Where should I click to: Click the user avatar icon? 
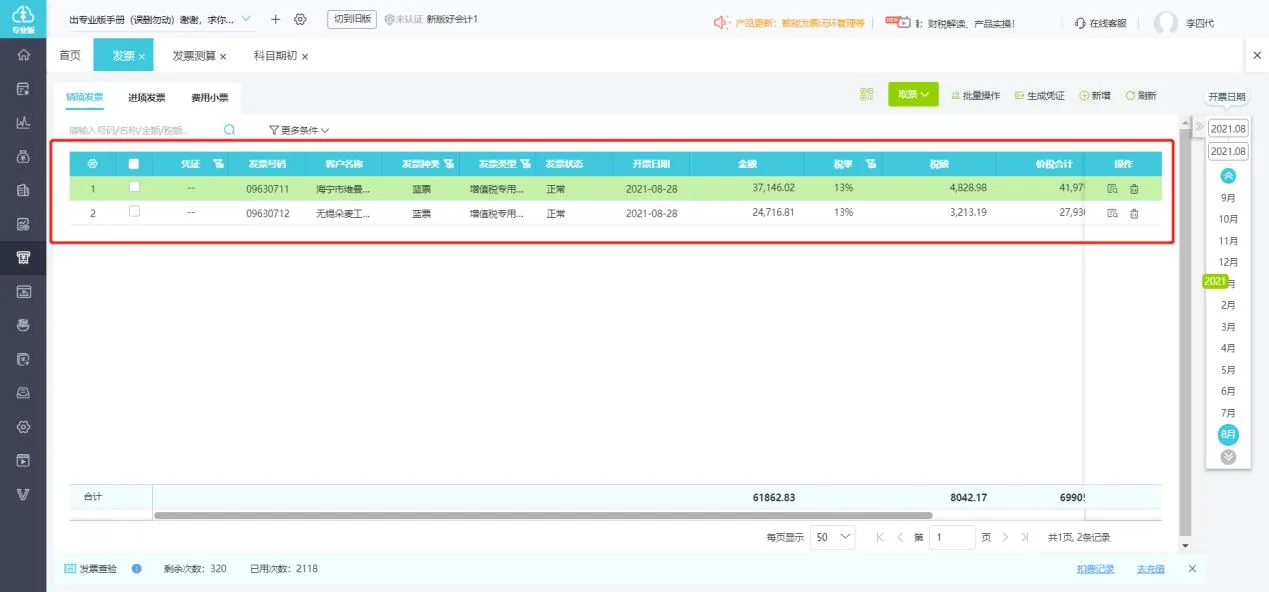[x=1166, y=23]
